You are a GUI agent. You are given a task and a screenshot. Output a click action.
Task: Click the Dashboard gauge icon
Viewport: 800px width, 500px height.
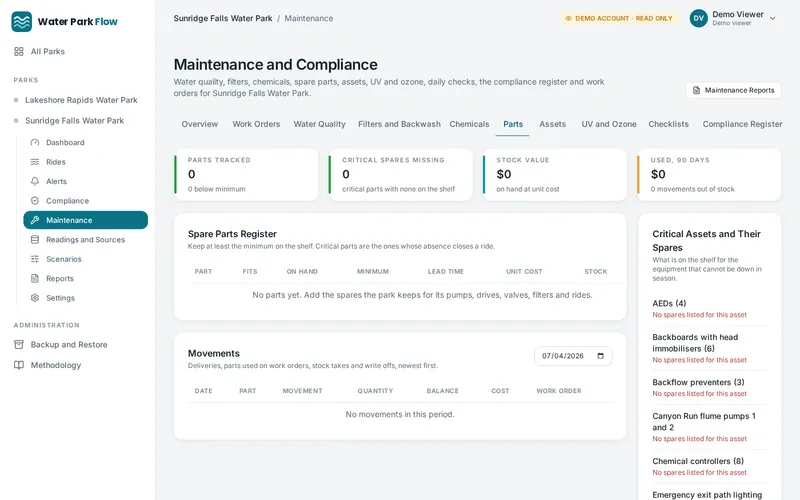35,142
